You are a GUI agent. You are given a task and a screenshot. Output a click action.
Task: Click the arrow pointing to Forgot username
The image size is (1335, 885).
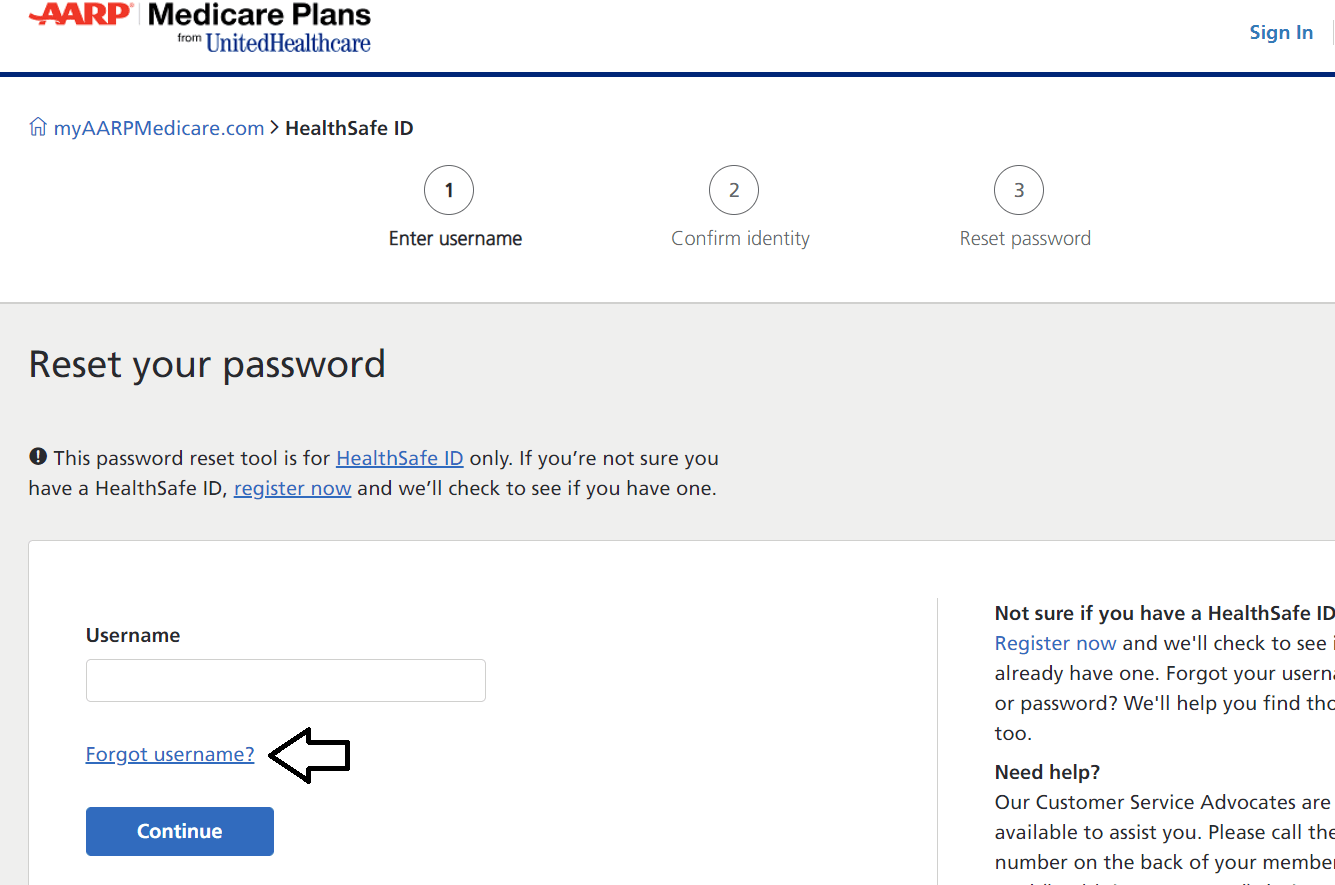310,755
